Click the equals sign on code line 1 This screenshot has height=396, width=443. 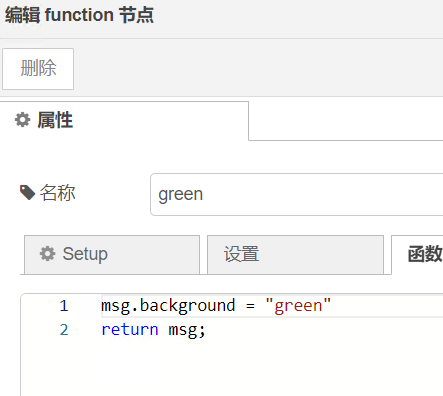coord(250,306)
